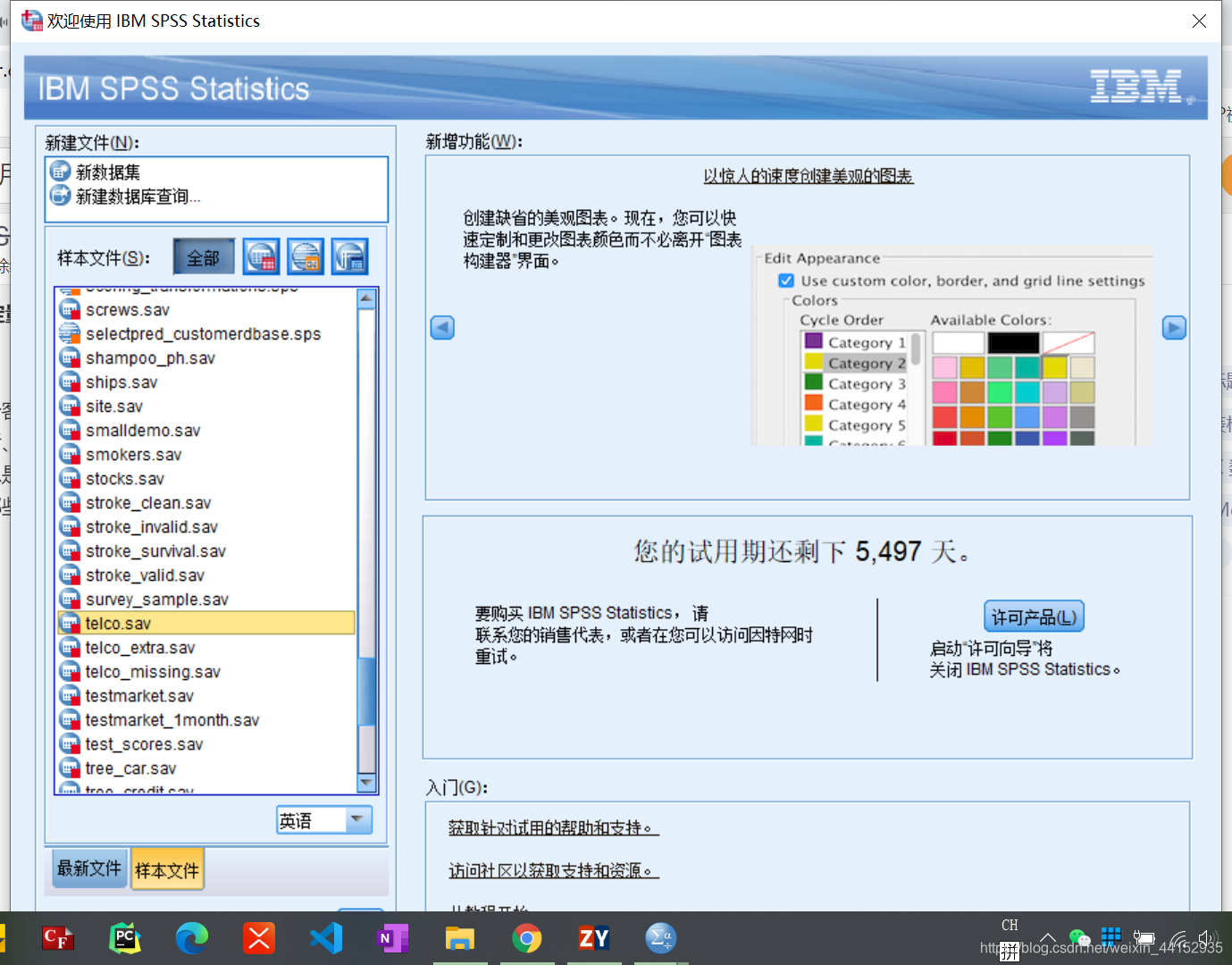Switch to the 最新文件 tab
1232x965 pixels.
click(89, 868)
